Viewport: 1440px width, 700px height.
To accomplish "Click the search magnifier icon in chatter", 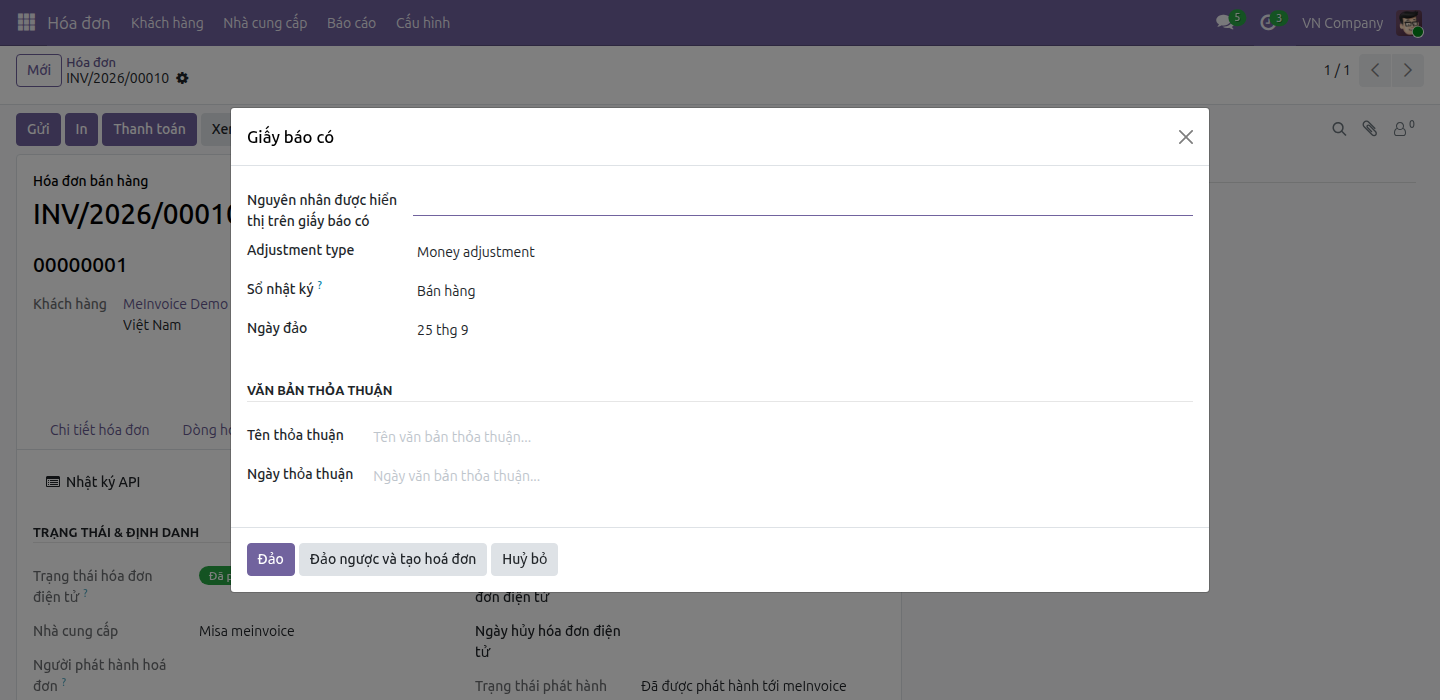I will [x=1339, y=129].
